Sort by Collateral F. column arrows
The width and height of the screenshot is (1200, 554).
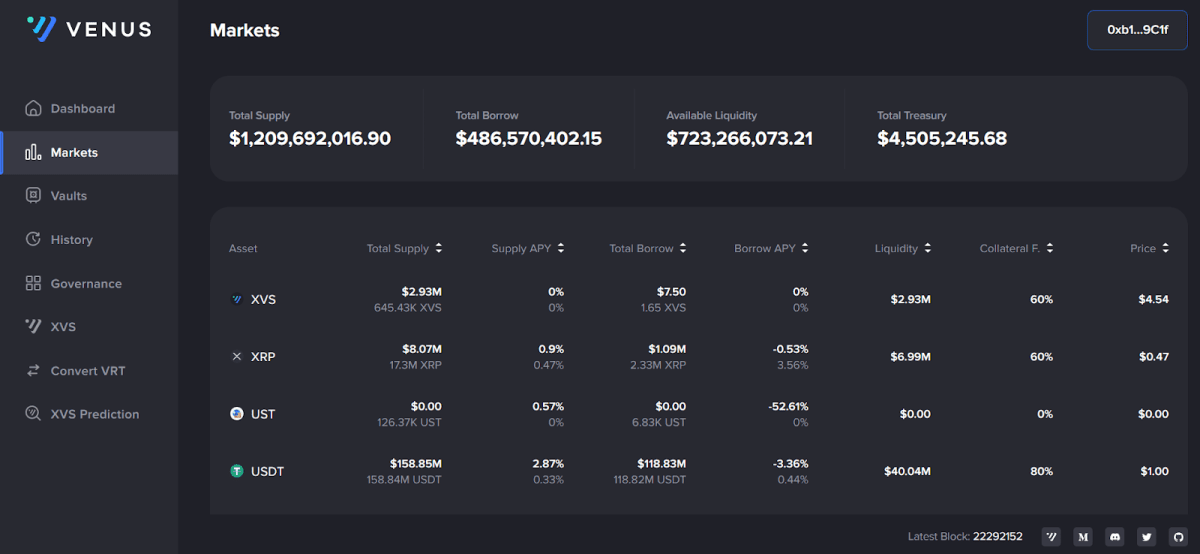pyautogui.click(x=1049, y=248)
